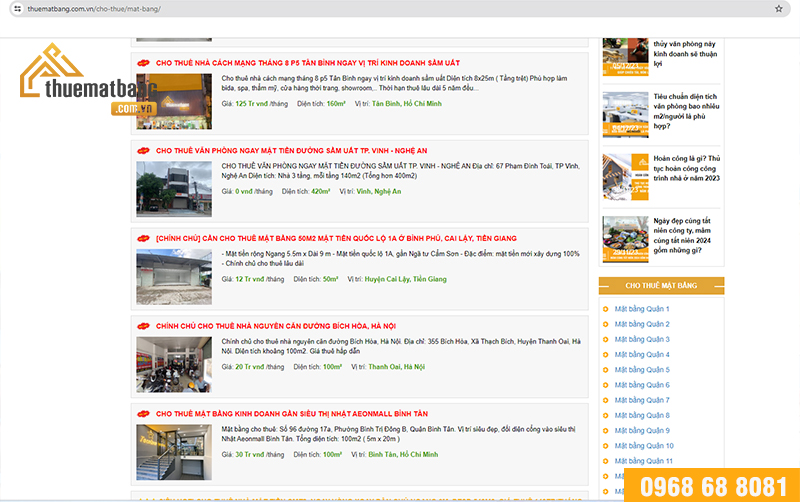Open listing Cho thuê văn phòng mặt tiền TP. Vinh
The width and height of the screenshot is (800, 502).
(291, 151)
